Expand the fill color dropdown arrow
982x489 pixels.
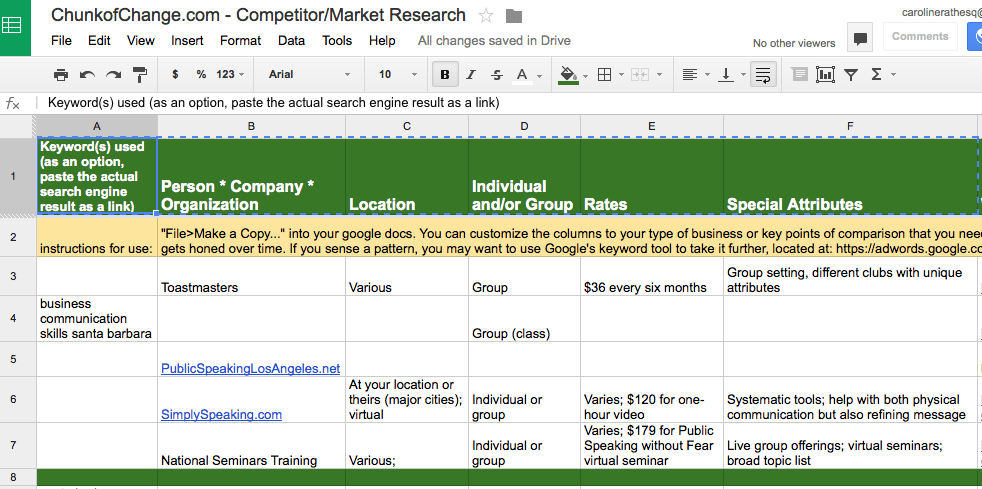tap(586, 75)
